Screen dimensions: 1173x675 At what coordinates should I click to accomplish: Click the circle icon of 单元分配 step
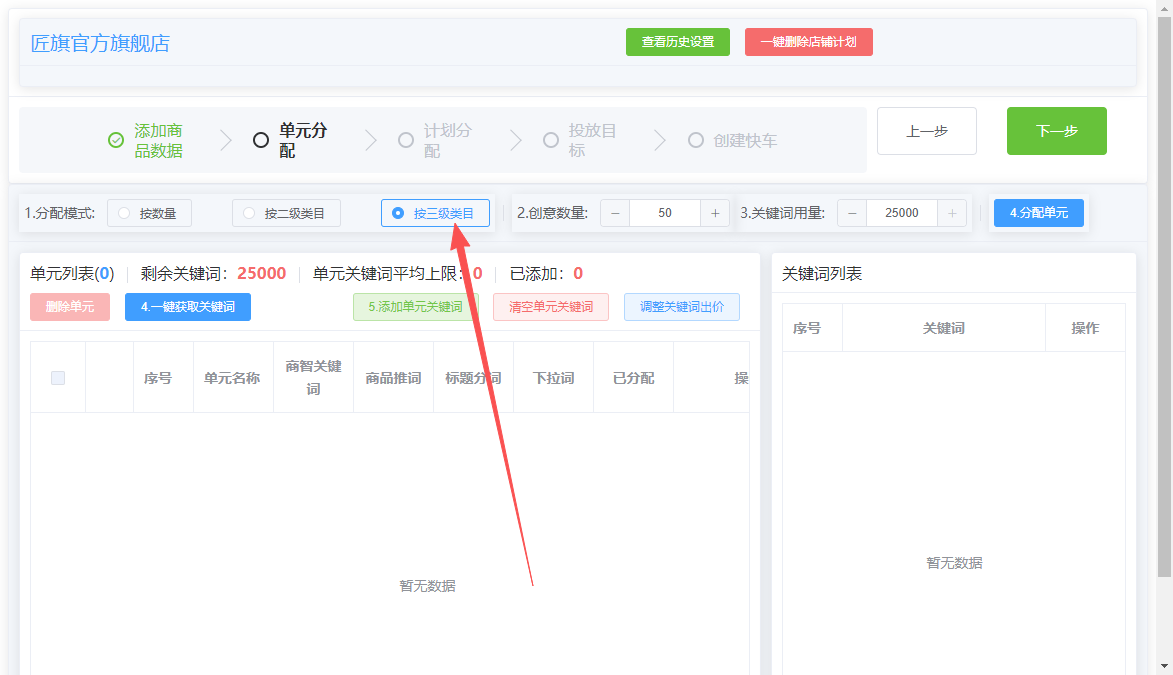260,140
